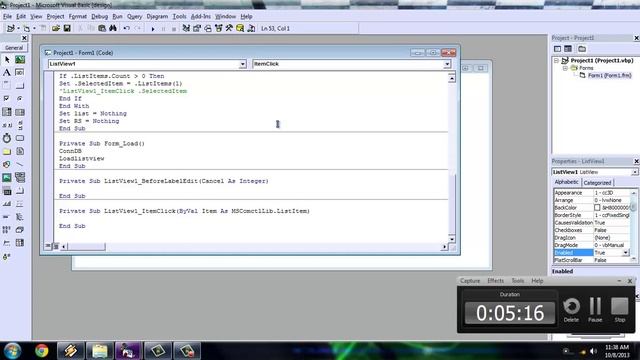Open the Object Browser toolbar icon
640x360 pixels.
coord(218,28)
